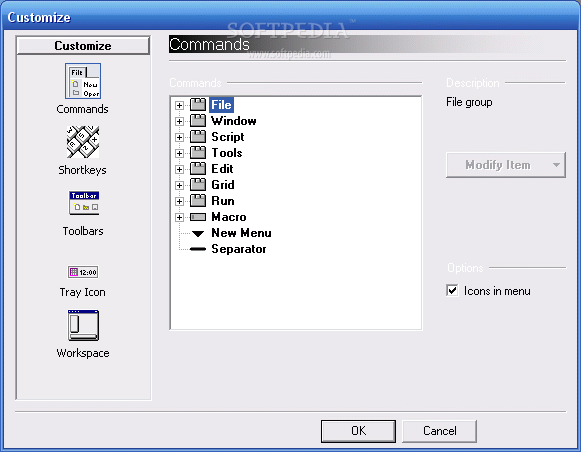Screen dimensions: 581x452
Task: Select the Edit tree item
Action: 222,169
